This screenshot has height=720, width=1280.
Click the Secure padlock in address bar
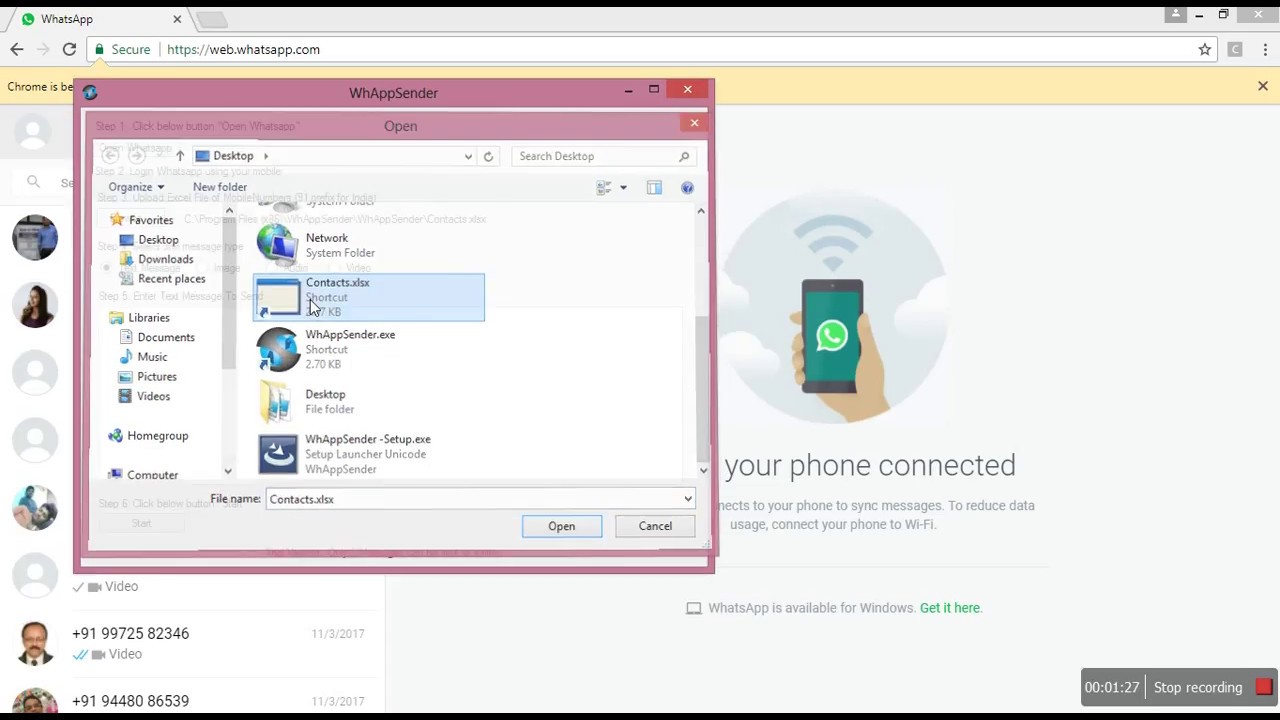click(x=98, y=49)
